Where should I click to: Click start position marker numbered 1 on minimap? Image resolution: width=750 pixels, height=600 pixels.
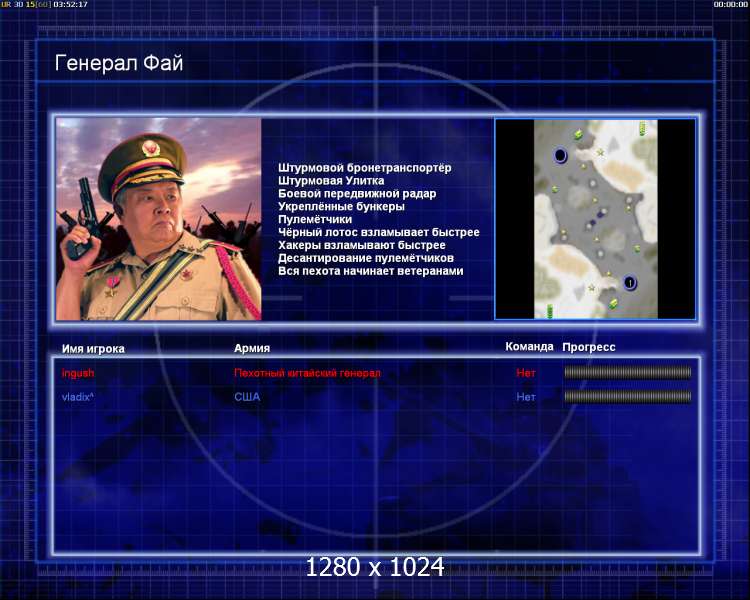click(x=630, y=283)
